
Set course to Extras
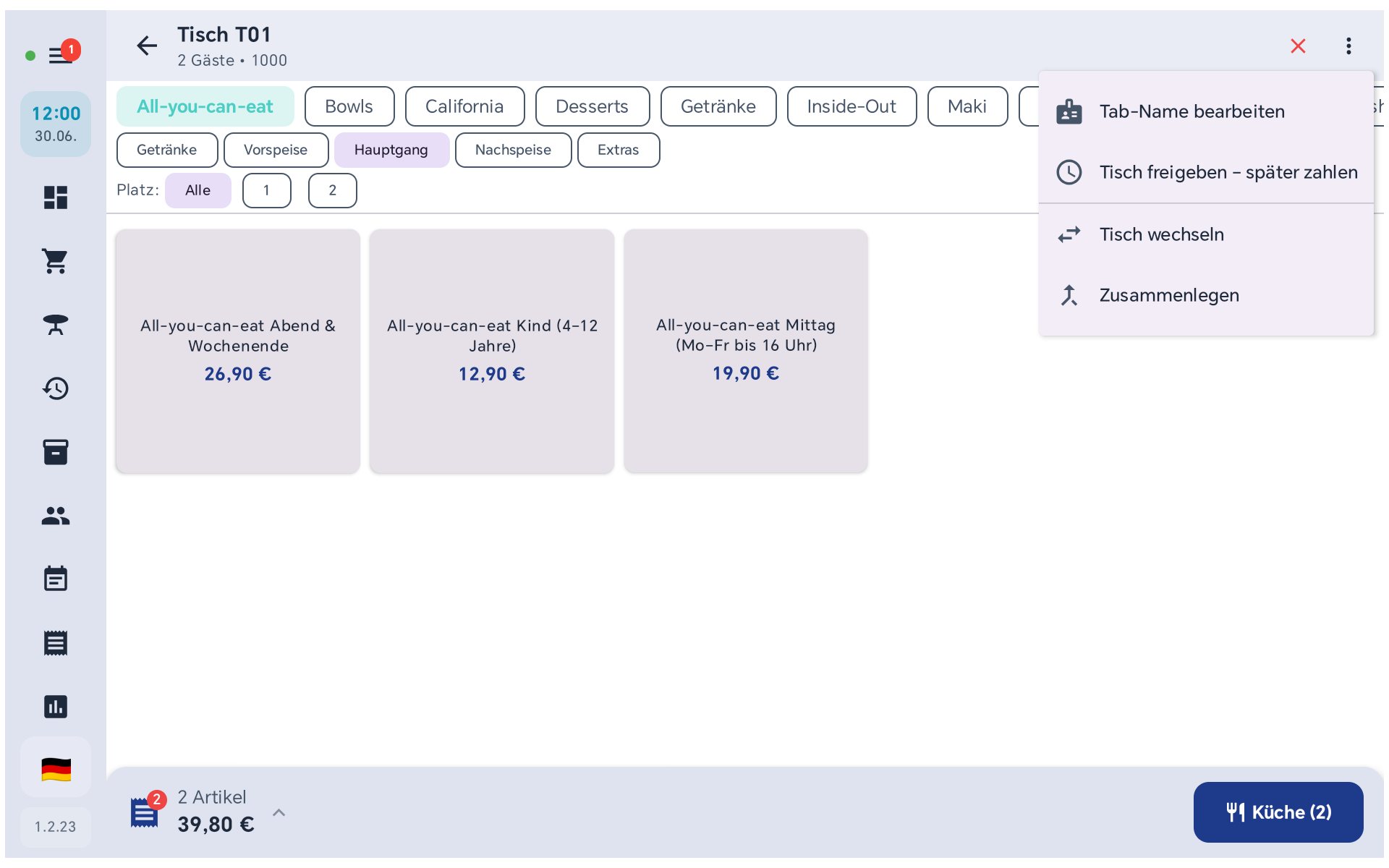[x=619, y=150]
